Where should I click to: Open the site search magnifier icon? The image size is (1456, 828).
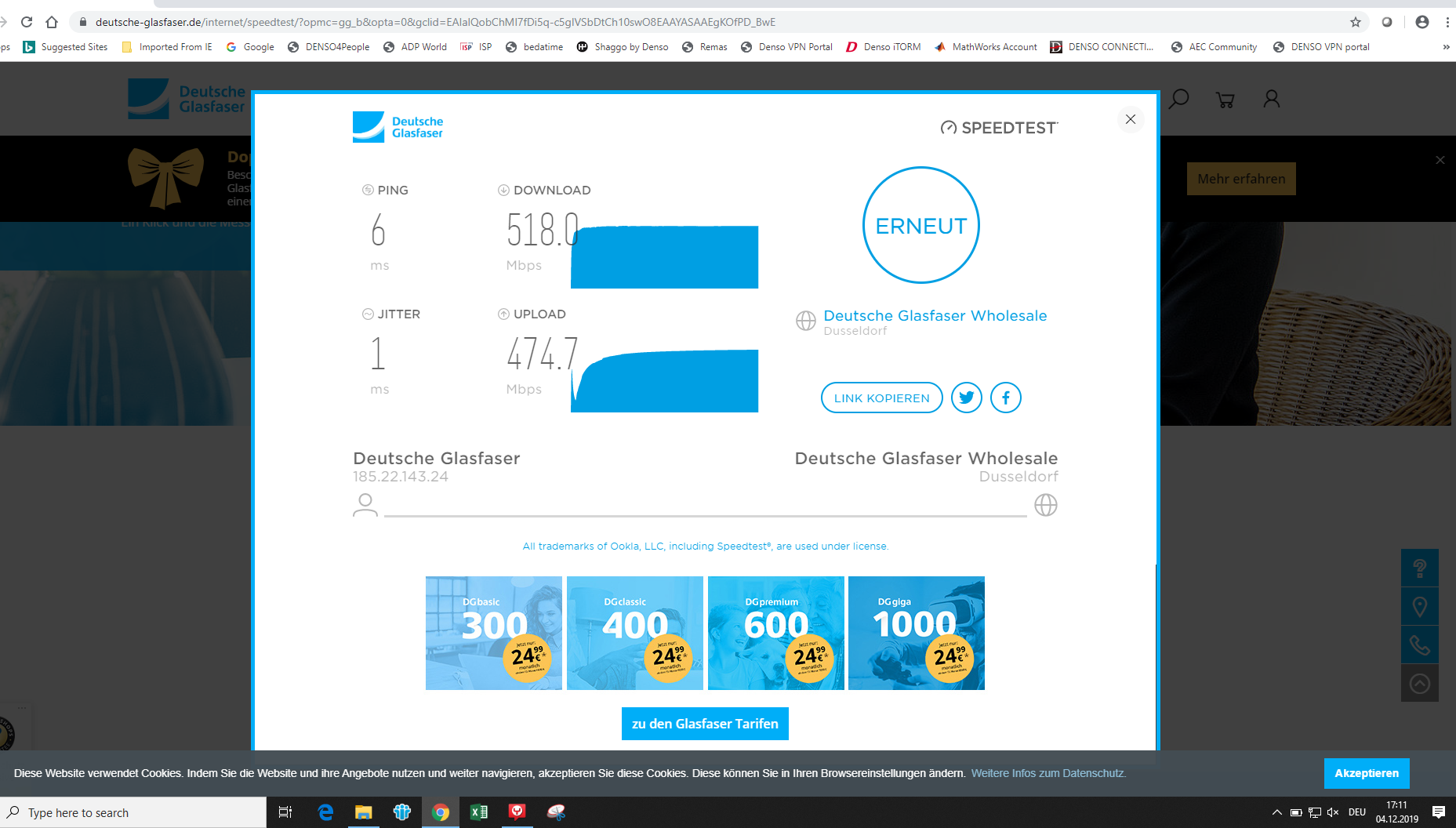point(1178,99)
